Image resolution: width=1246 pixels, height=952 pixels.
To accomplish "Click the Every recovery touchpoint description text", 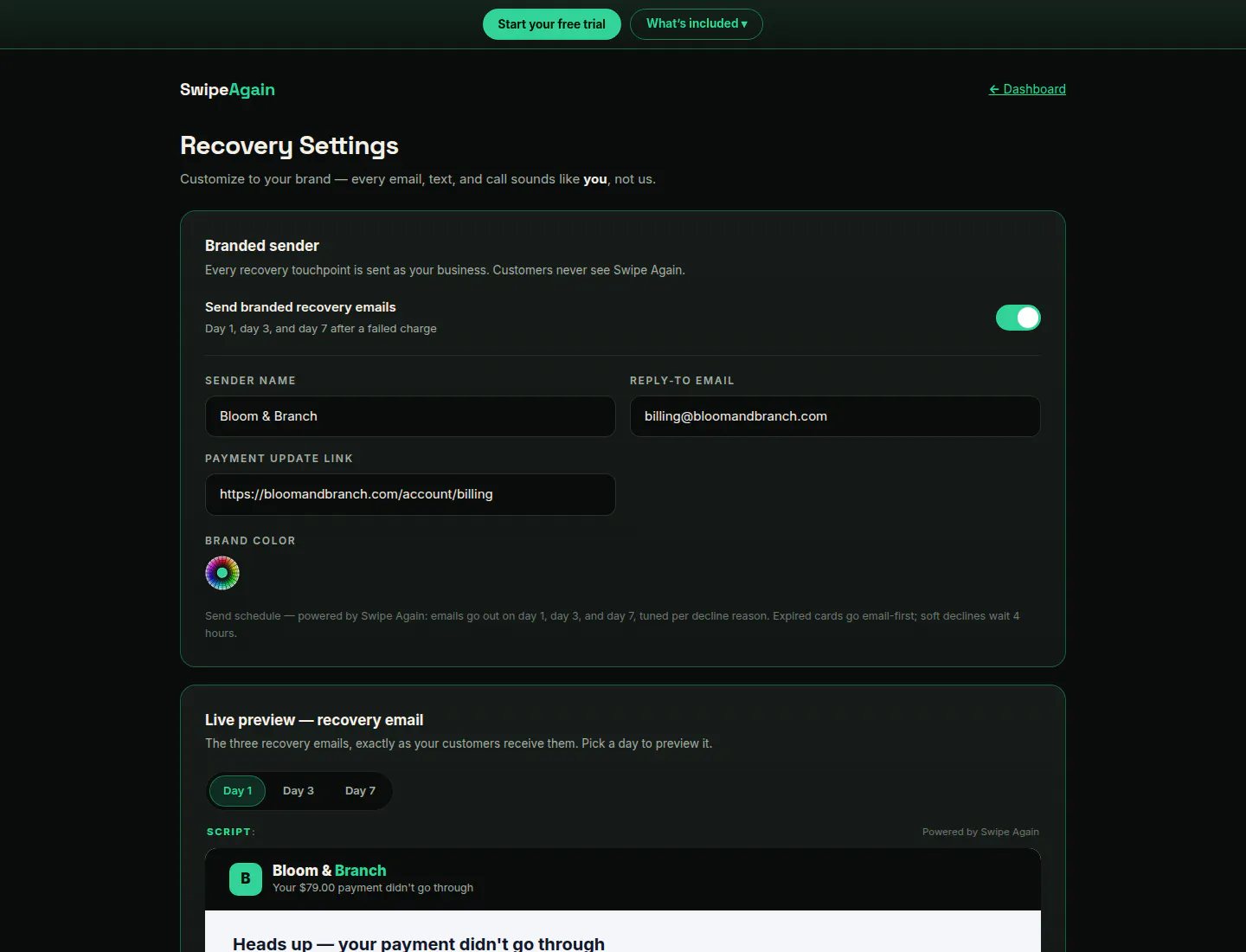I will 445,270.
